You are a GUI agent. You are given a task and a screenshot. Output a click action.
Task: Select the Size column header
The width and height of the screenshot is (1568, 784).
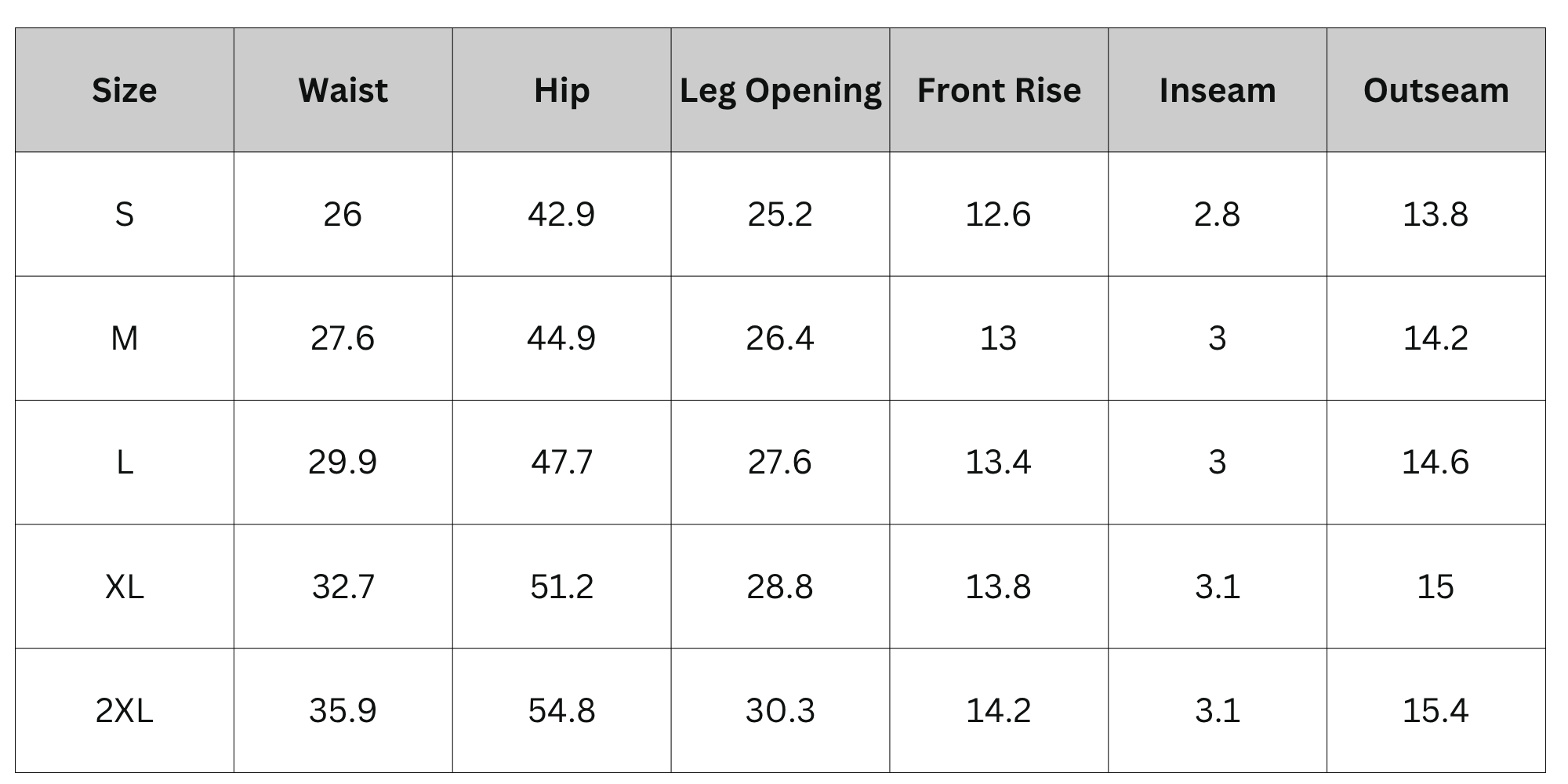[125, 90]
